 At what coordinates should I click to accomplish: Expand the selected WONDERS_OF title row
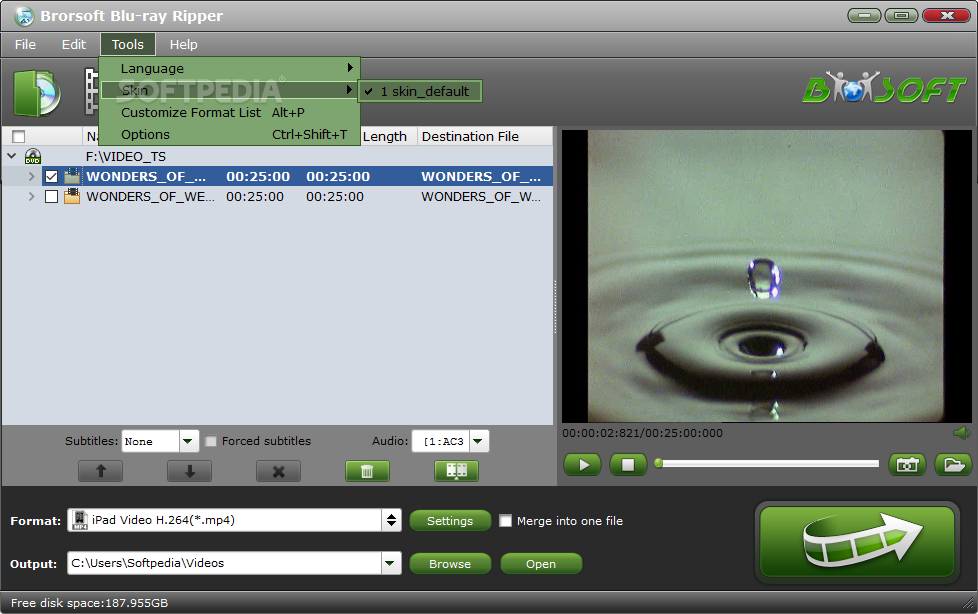pyautogui.click(x=31, y=177)
